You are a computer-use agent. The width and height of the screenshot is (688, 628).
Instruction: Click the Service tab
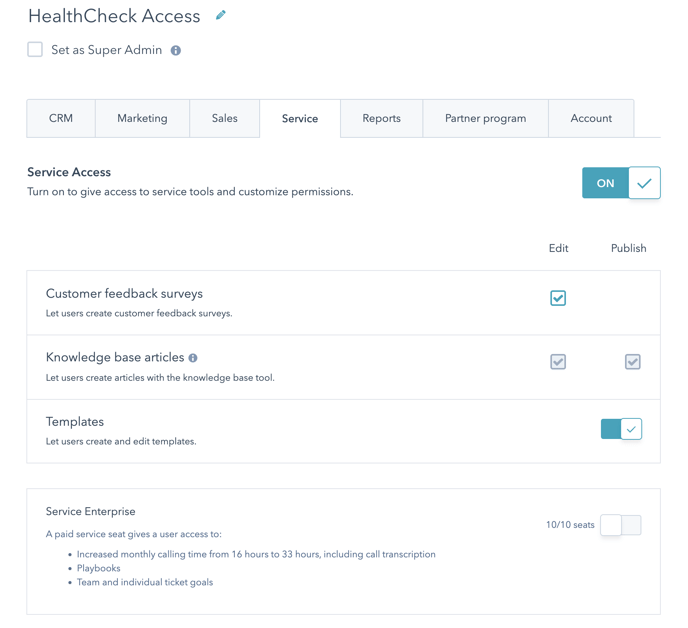(300, 118)
